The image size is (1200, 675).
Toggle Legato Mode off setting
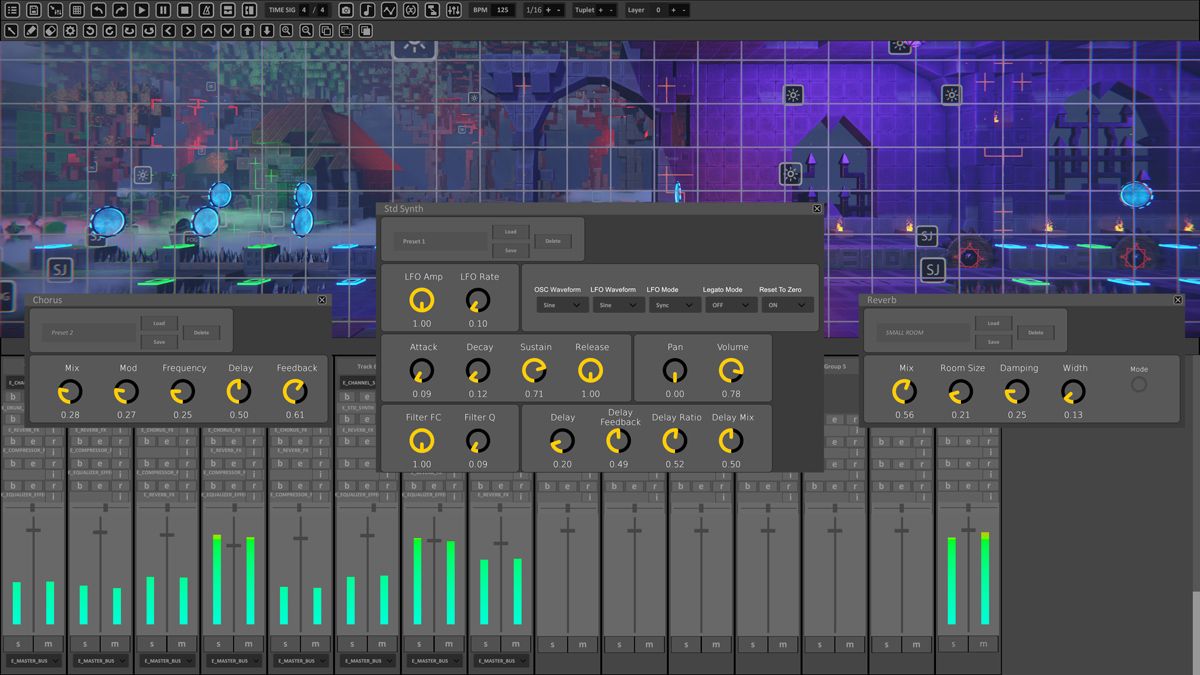pyautogui.click(x=730, y=305)
